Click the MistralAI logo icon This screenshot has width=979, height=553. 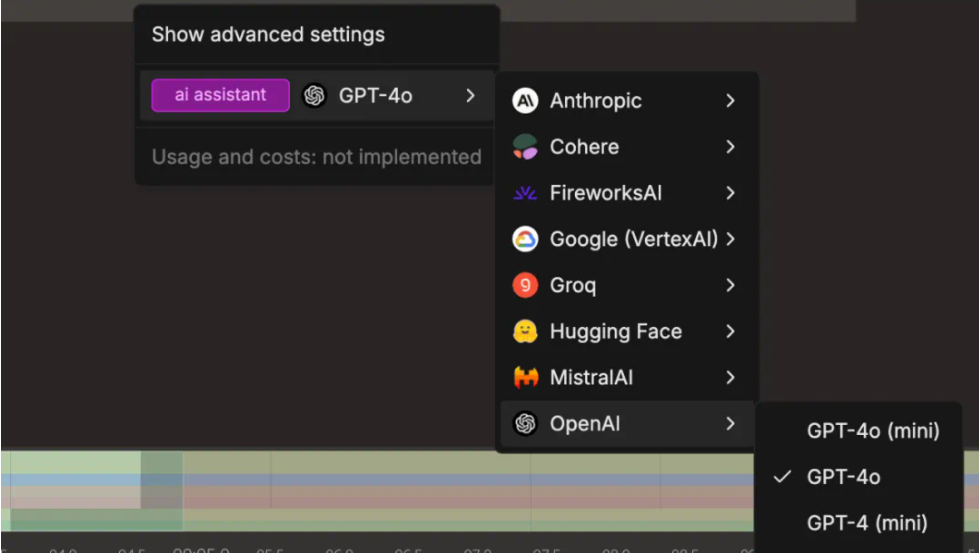[x=525, y=378]
